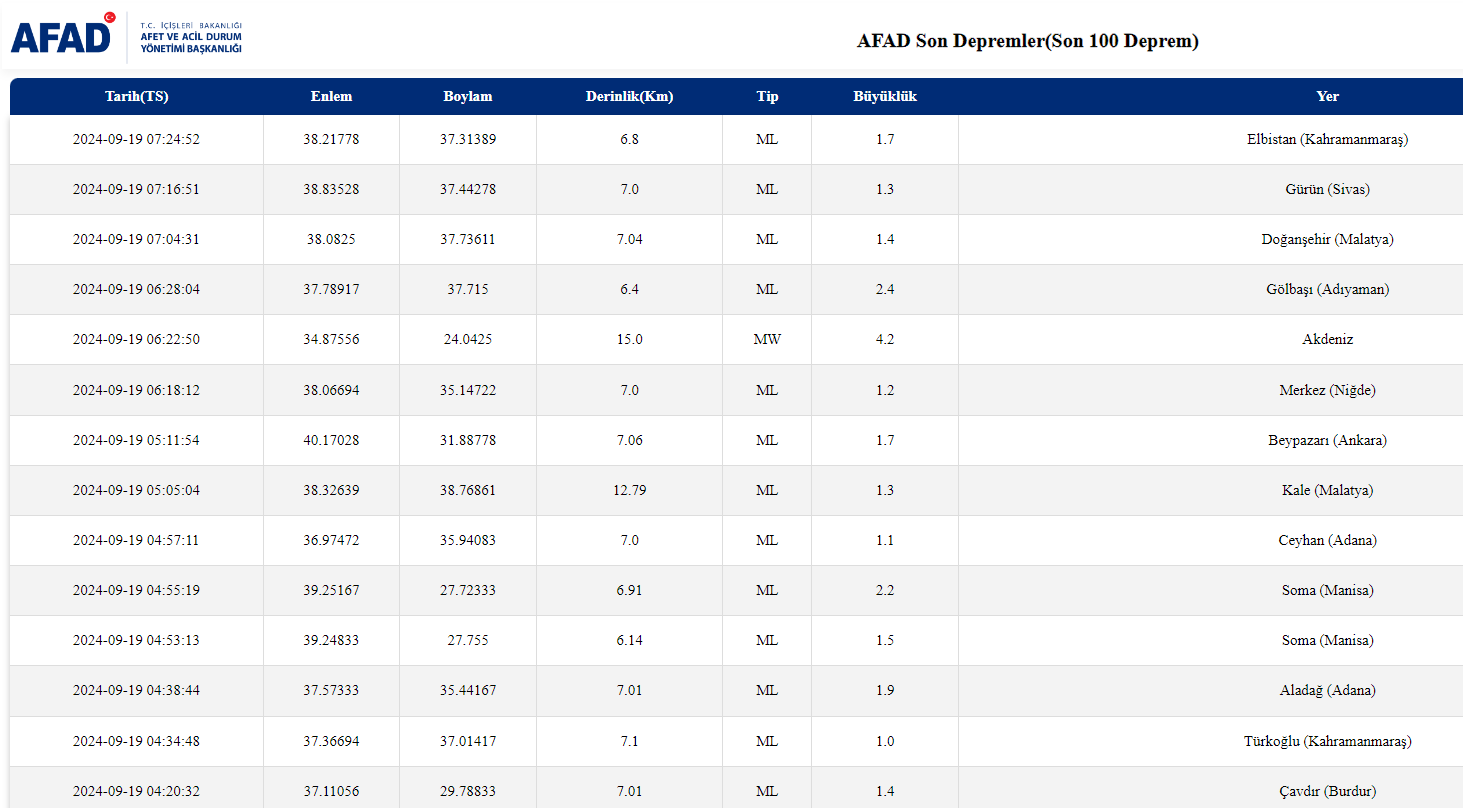Select date cell 2024-09-19 07:24:52

coord(136,140)
